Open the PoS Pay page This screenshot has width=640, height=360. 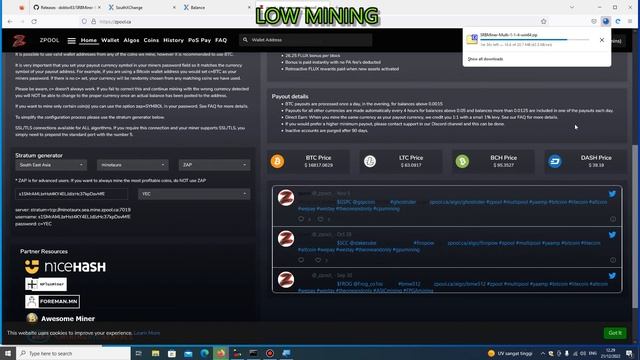click(200, 40)
